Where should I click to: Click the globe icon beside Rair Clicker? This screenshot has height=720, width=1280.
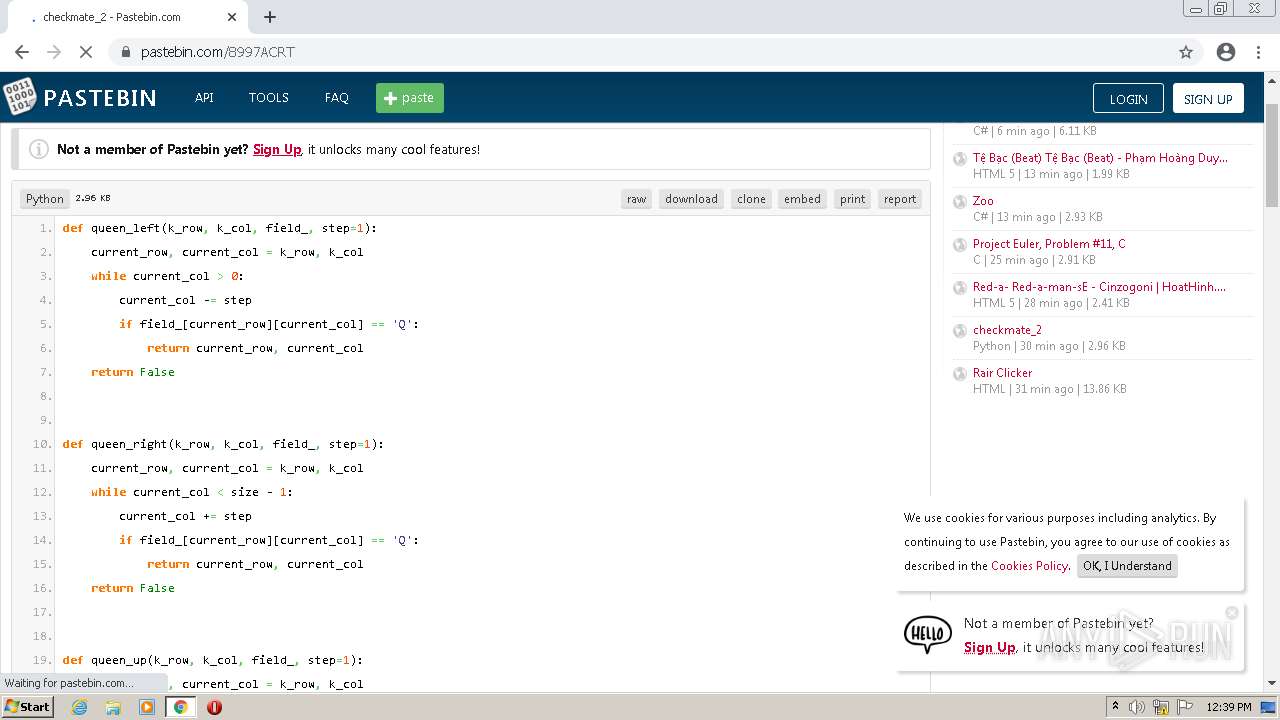960,374
